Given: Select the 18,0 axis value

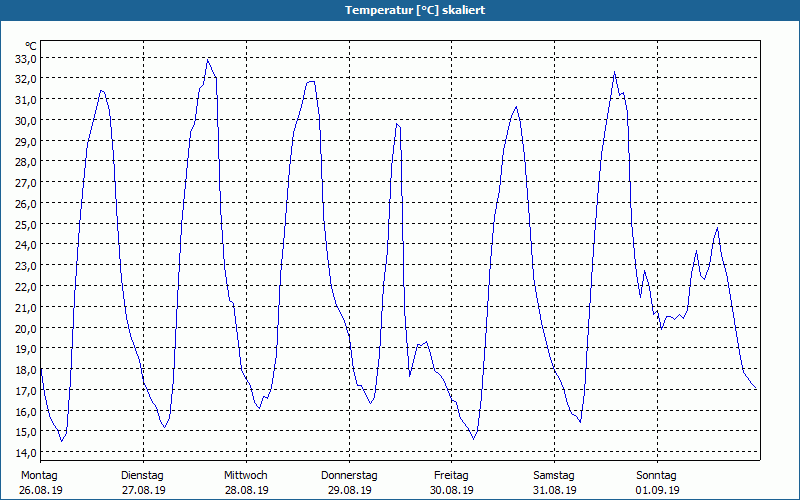Looking at the screenshot, I should tap(26, 369).
